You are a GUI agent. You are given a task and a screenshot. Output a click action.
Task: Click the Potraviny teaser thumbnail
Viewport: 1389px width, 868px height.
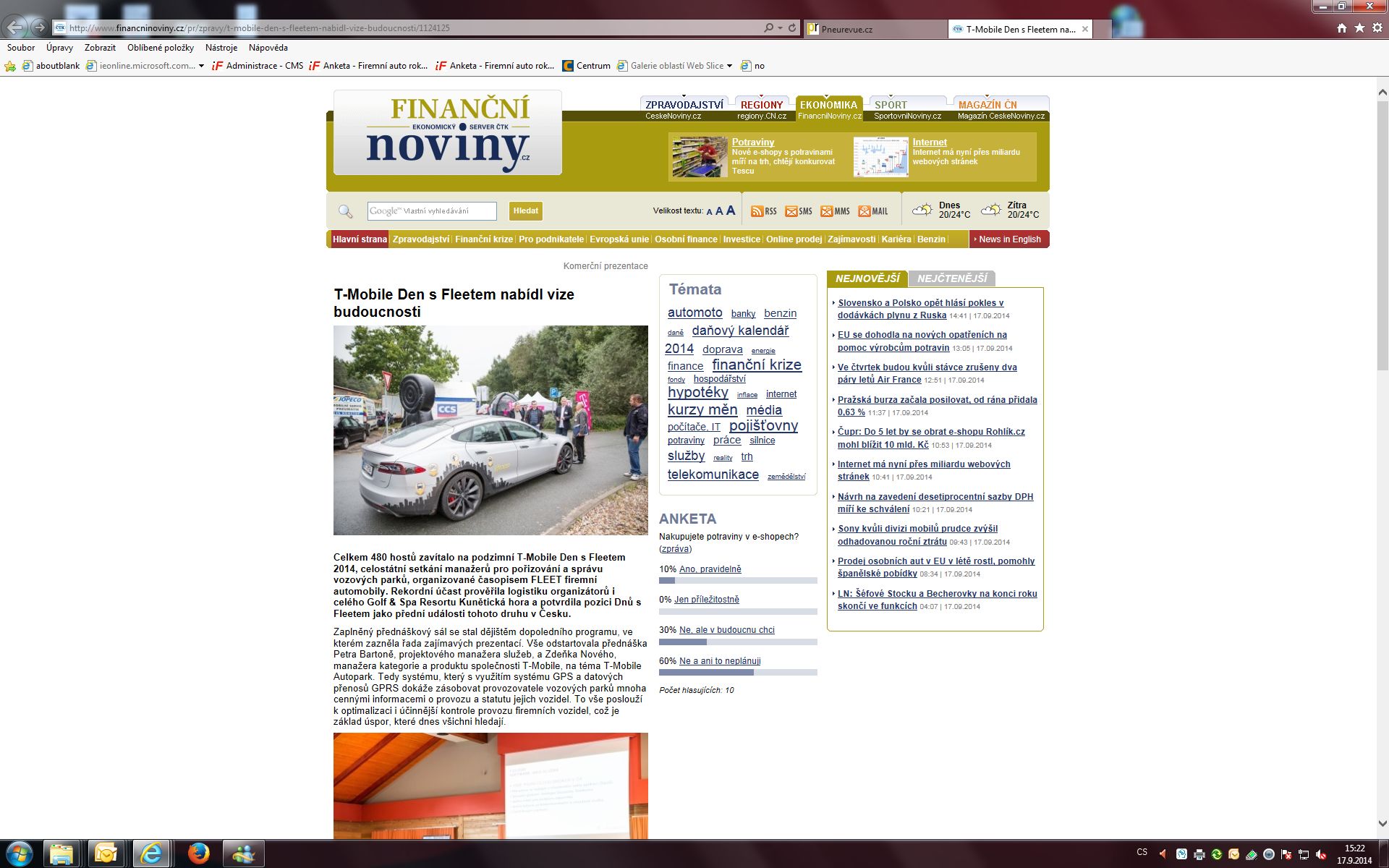[700, 157]
